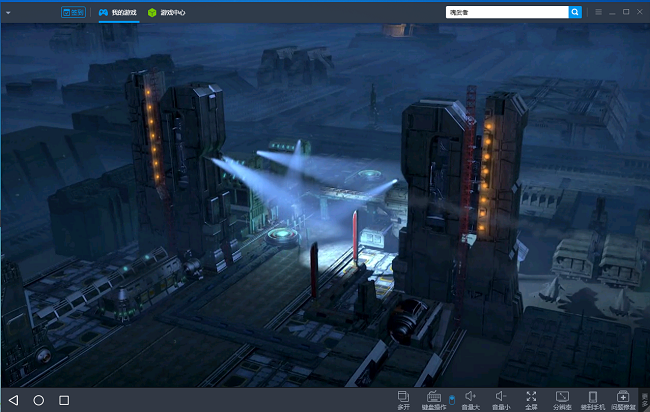
Task: Tap the Android recent apps square
Action: click(64, 400)
